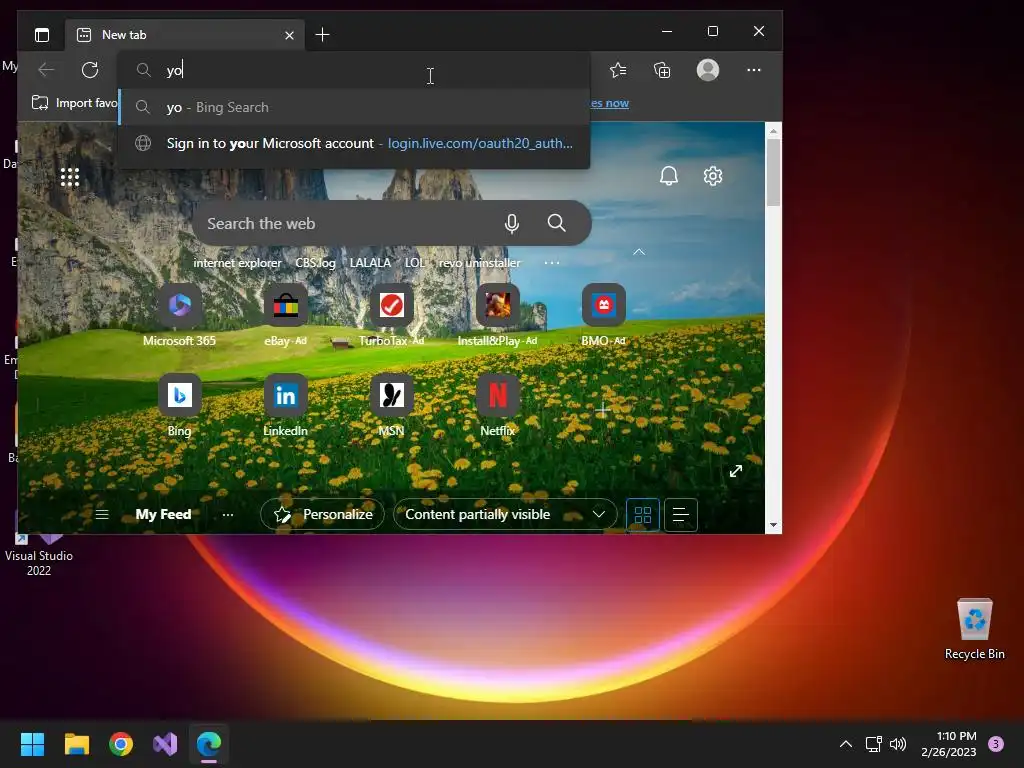
Task: Open Settings and more ellipsis menu
Action: point(754,70)
